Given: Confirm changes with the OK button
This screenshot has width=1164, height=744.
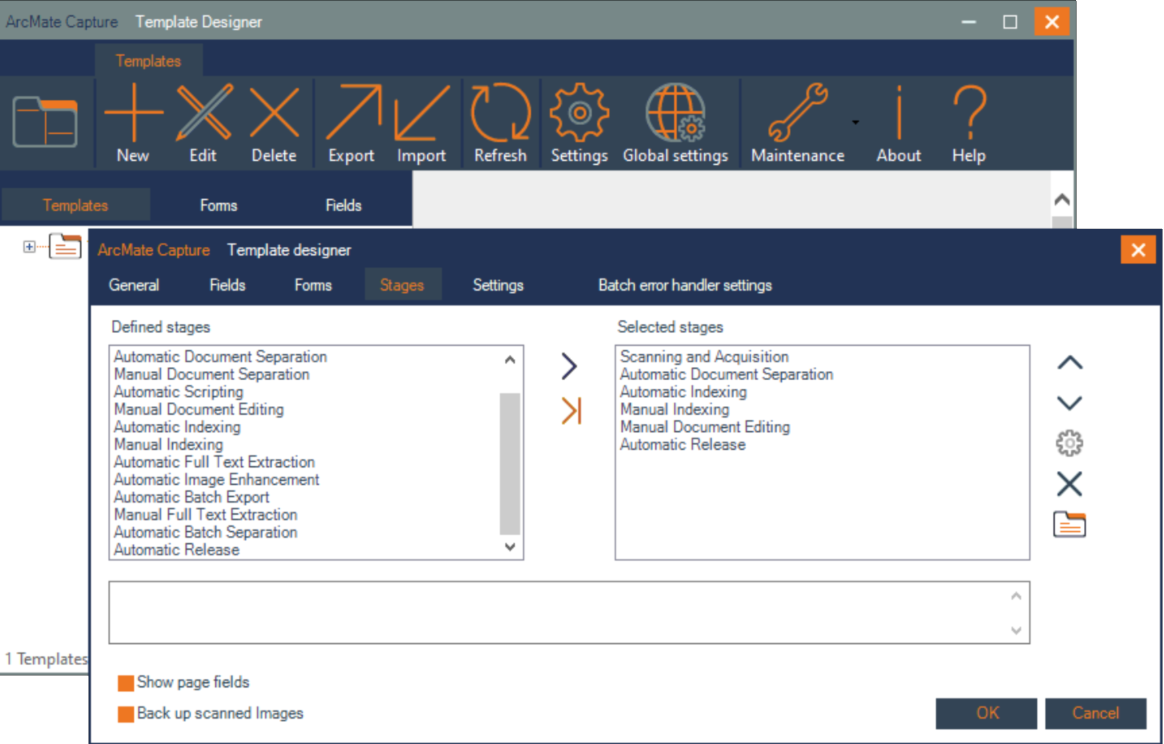Looking at the screenshot, I should point(985,713).
